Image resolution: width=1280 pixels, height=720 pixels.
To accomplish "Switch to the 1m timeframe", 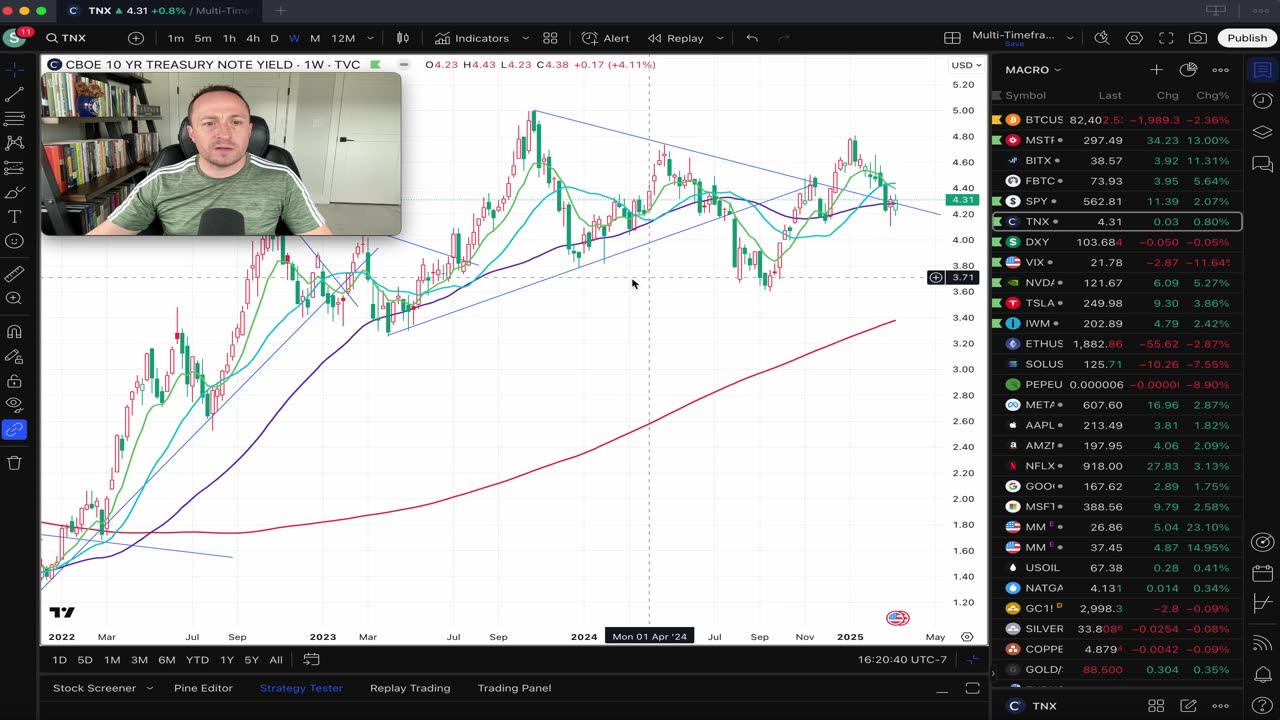I will pos(176,38).
